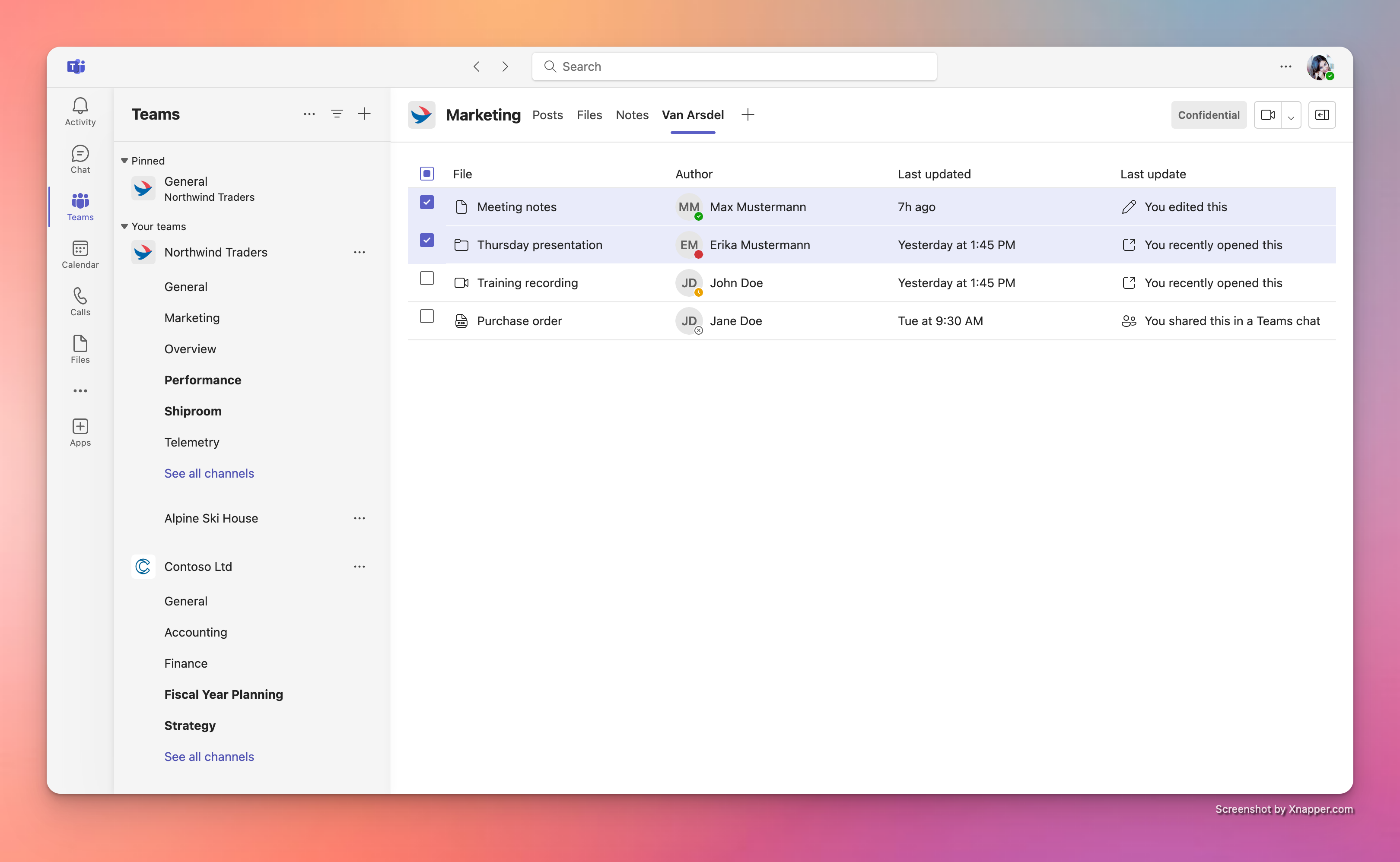The width and height of the screenshot is (1400, 862).
Task: Open the Telemetry channel
Action: point(191,442)
